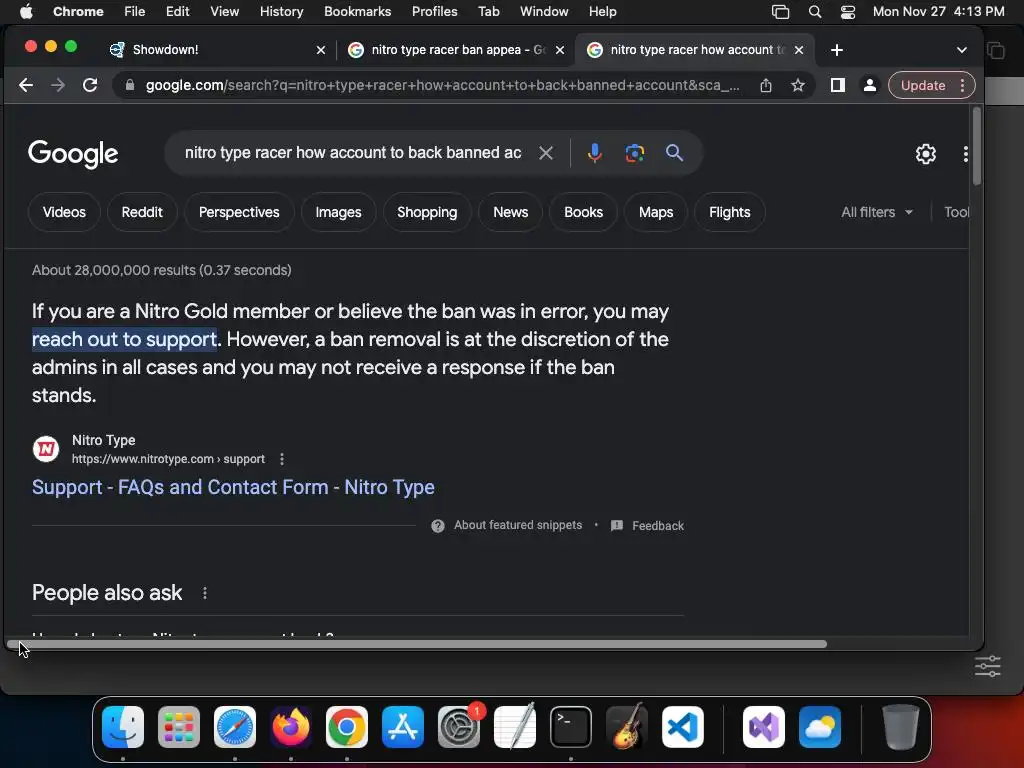The image size is (1024, 768).
Task: Click sliders icon in background window
Action: 987,667
